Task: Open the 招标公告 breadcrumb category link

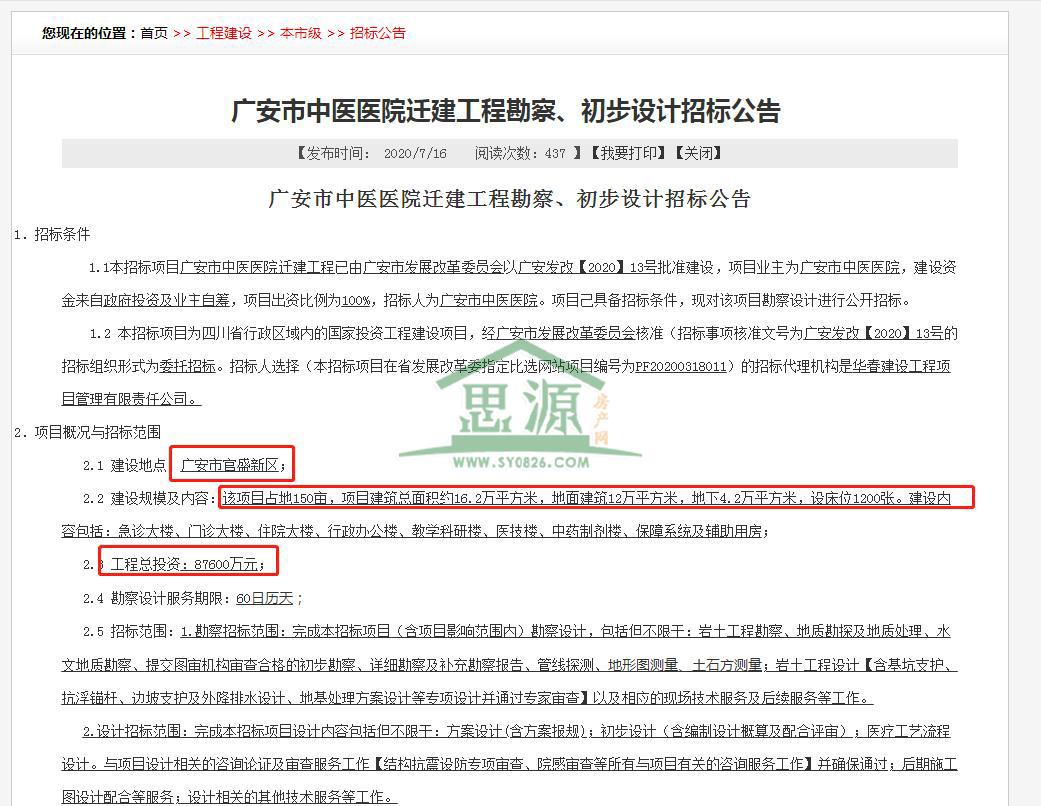Action: (x=377, y=33)
